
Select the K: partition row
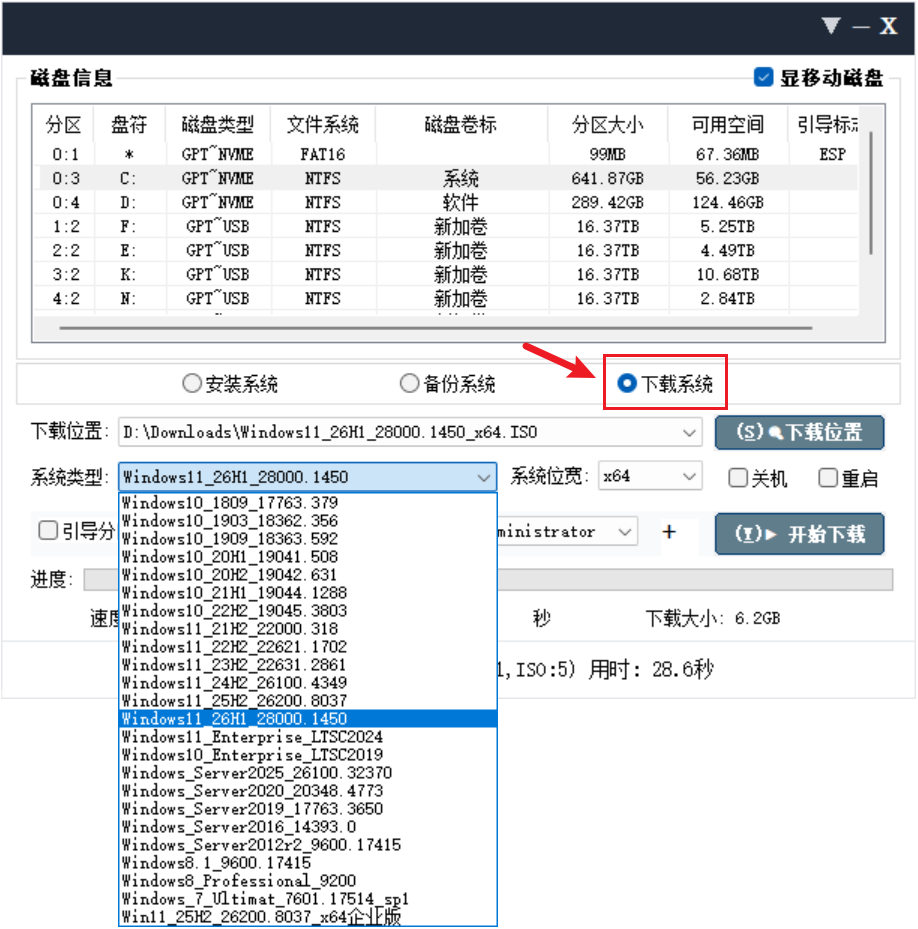coord(446,274)
